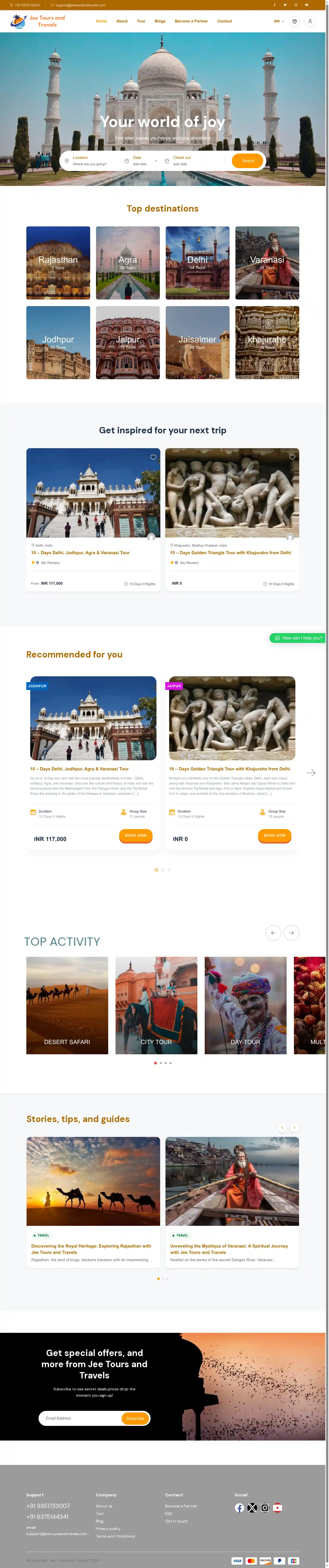This screenshot has height=1568, width=329.
Task: Click the orange Search button
Action: [248, 161]
